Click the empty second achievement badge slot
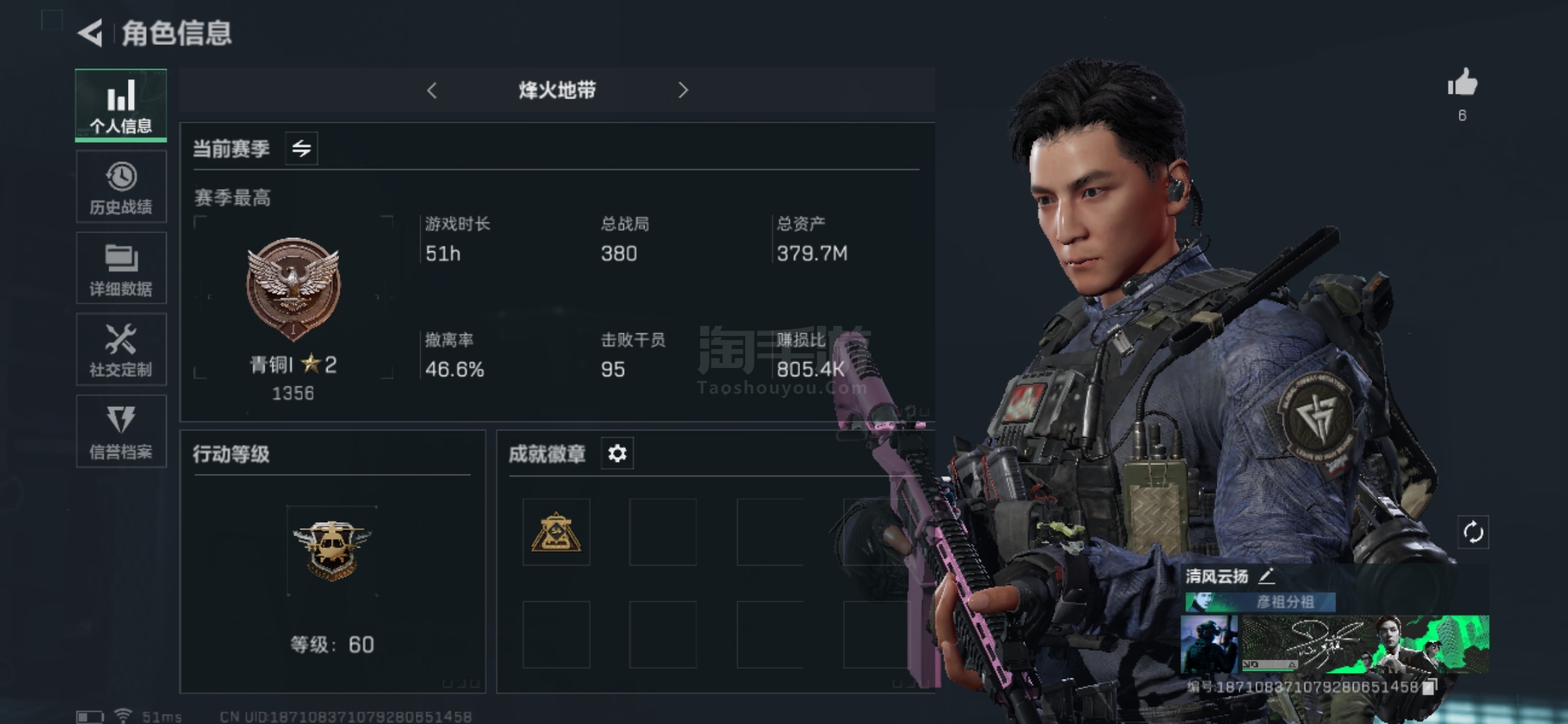This screenshot has width=1568, height=724. coord(663,532)
